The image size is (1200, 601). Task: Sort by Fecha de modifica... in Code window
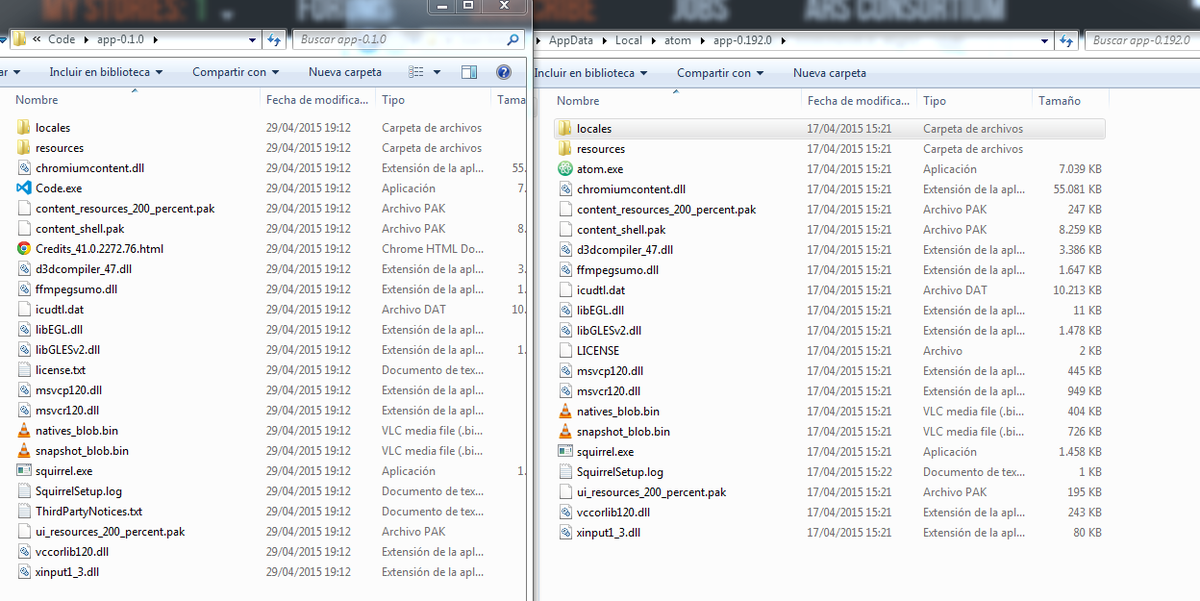pyautogui.click(x=318, y=100)
